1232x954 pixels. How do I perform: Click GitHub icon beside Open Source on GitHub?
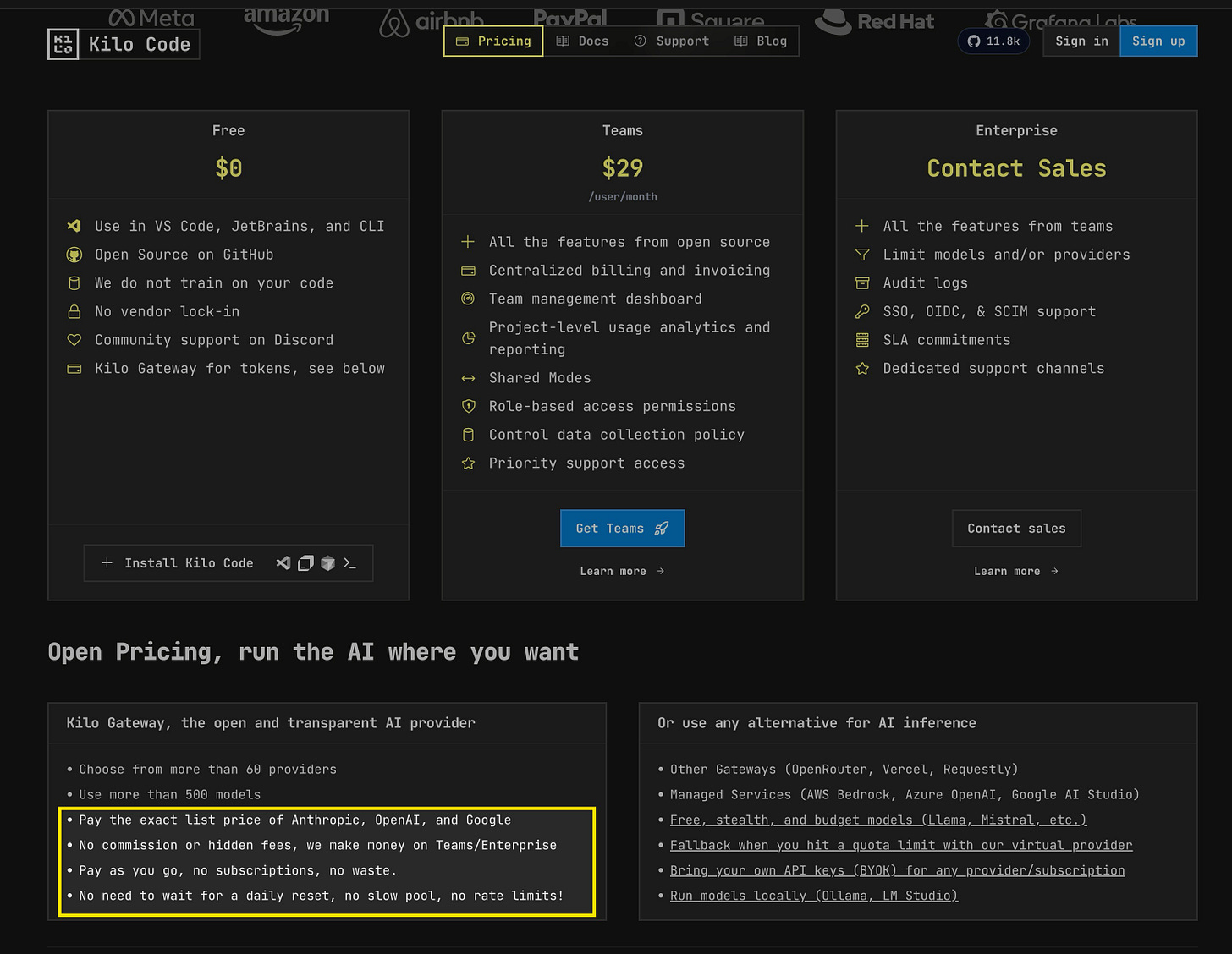click(74, 255)
